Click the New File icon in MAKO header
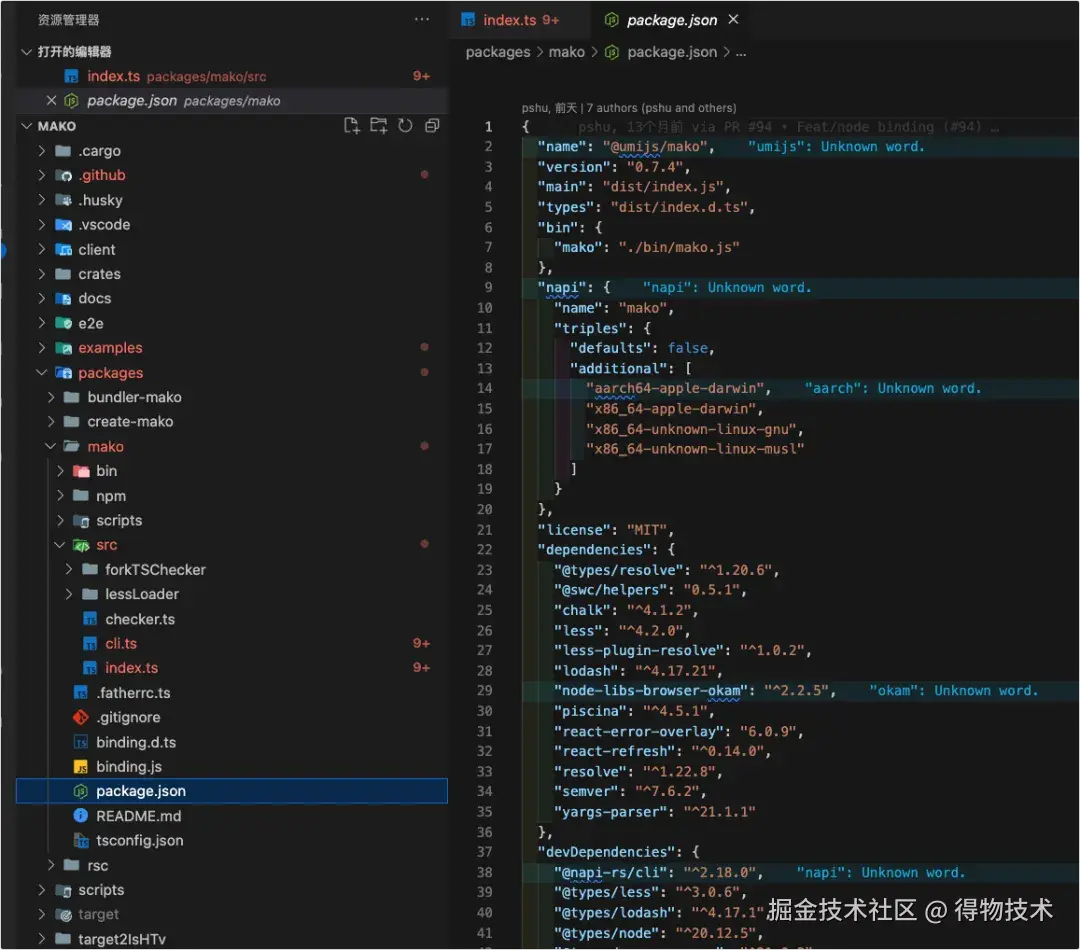Screen dimensions: 1080x950 point(351,125)
